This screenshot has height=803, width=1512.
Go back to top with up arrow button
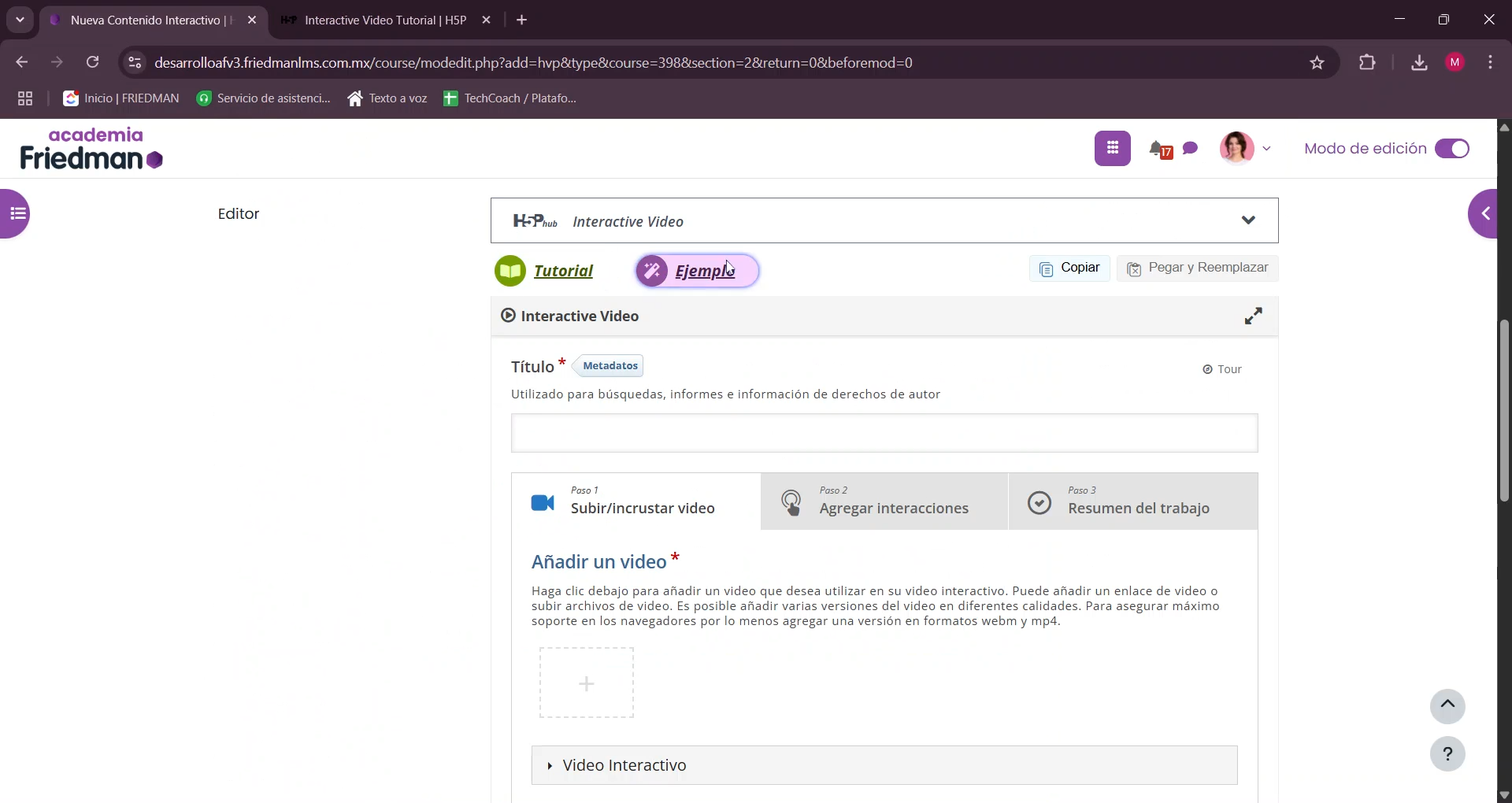1447,706
